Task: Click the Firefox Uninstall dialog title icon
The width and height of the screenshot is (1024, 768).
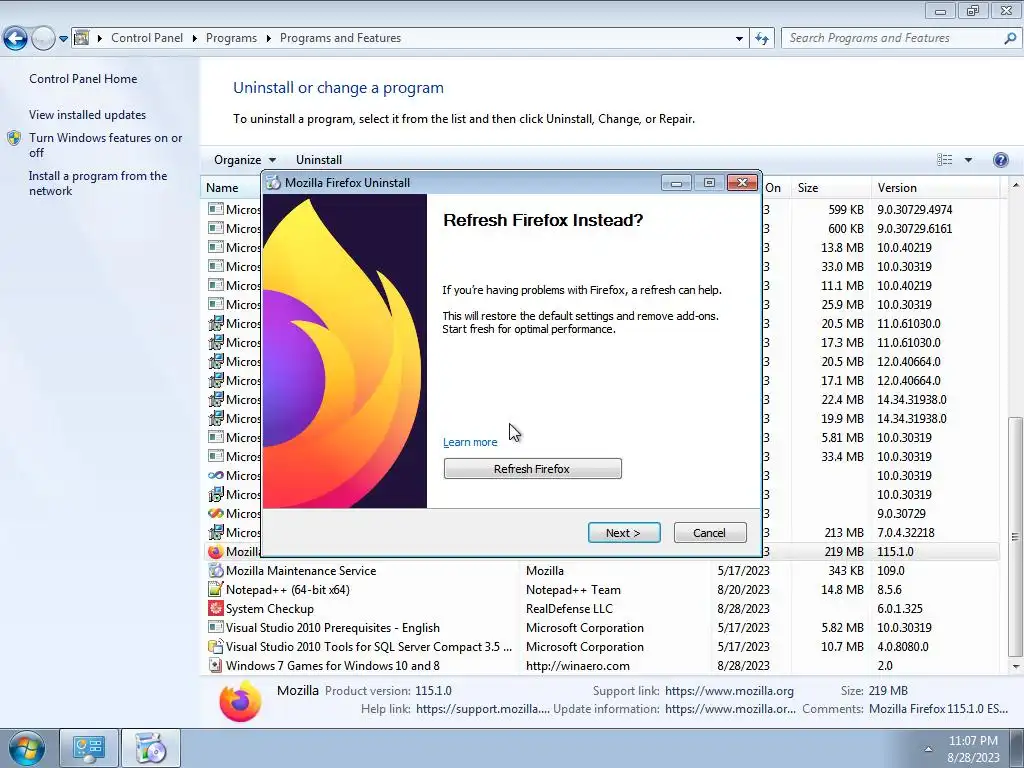Action: coord(274,183)
